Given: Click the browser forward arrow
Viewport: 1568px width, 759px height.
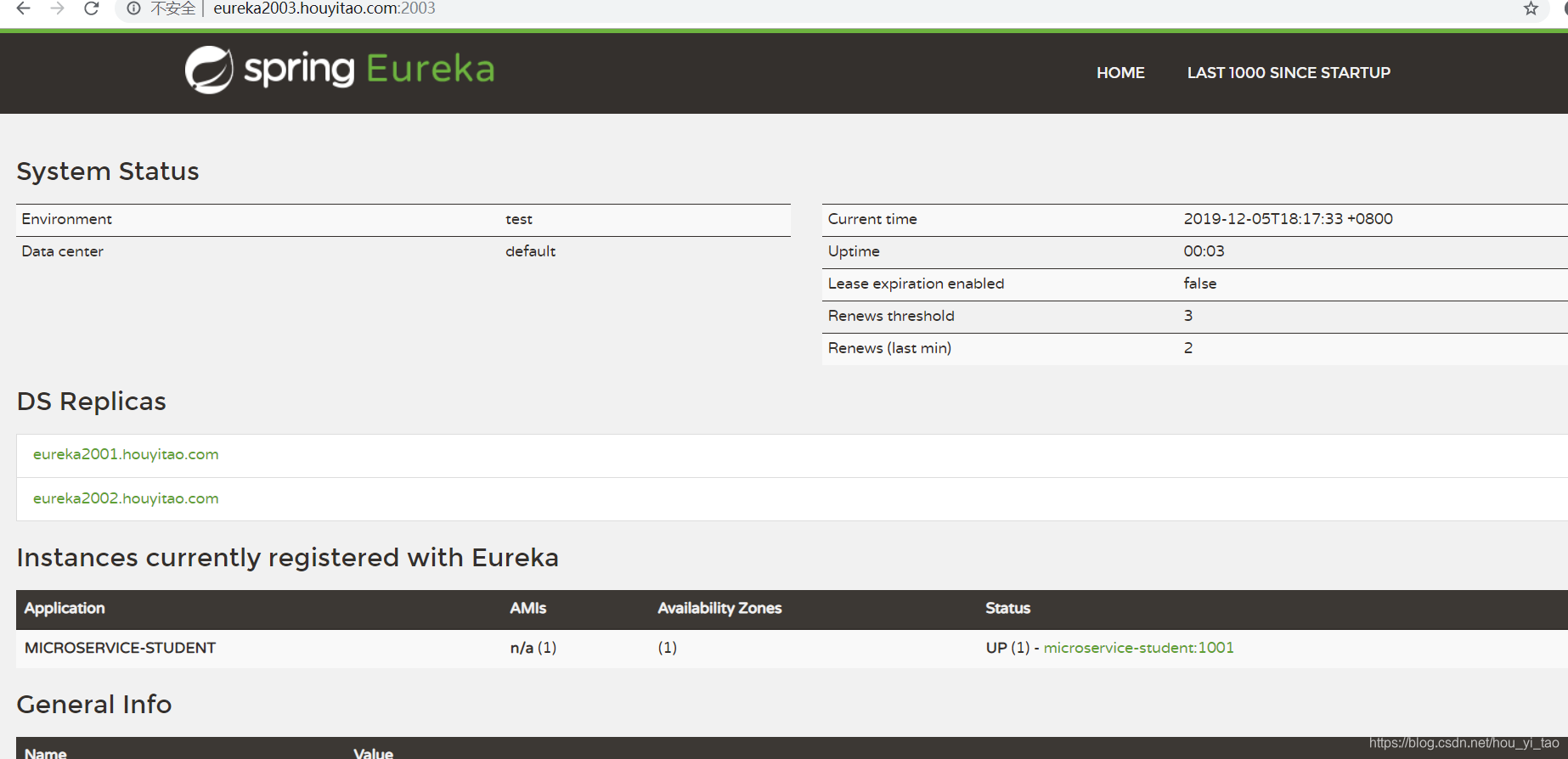Looking at the screenshot, I should point(57,8).
